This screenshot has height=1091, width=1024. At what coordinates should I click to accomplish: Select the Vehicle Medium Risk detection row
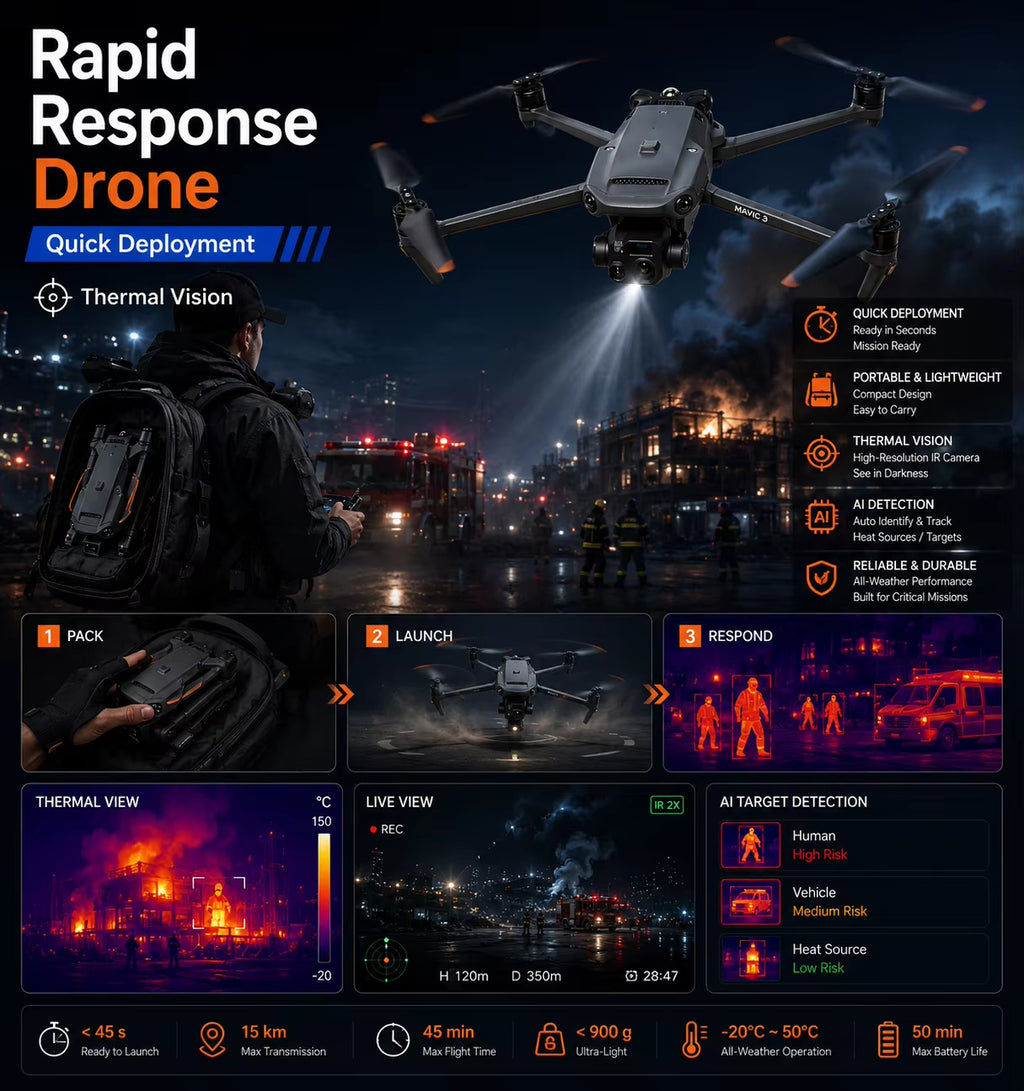(854, 902)
